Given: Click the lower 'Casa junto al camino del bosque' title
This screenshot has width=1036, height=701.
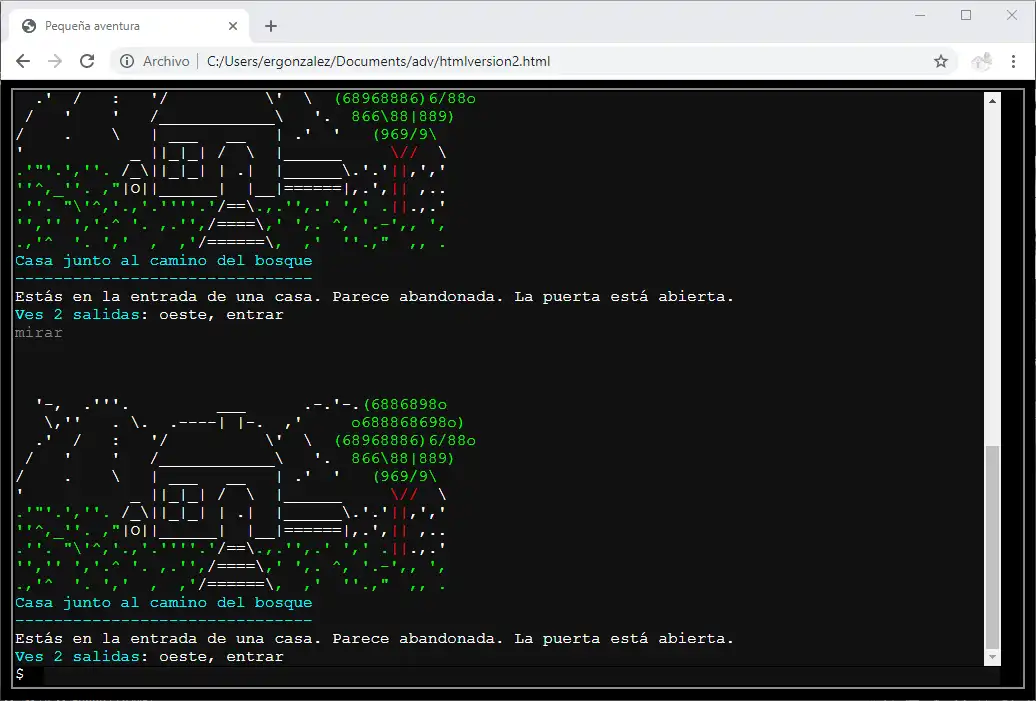Looking at the screenshot, I should (163, 603).
